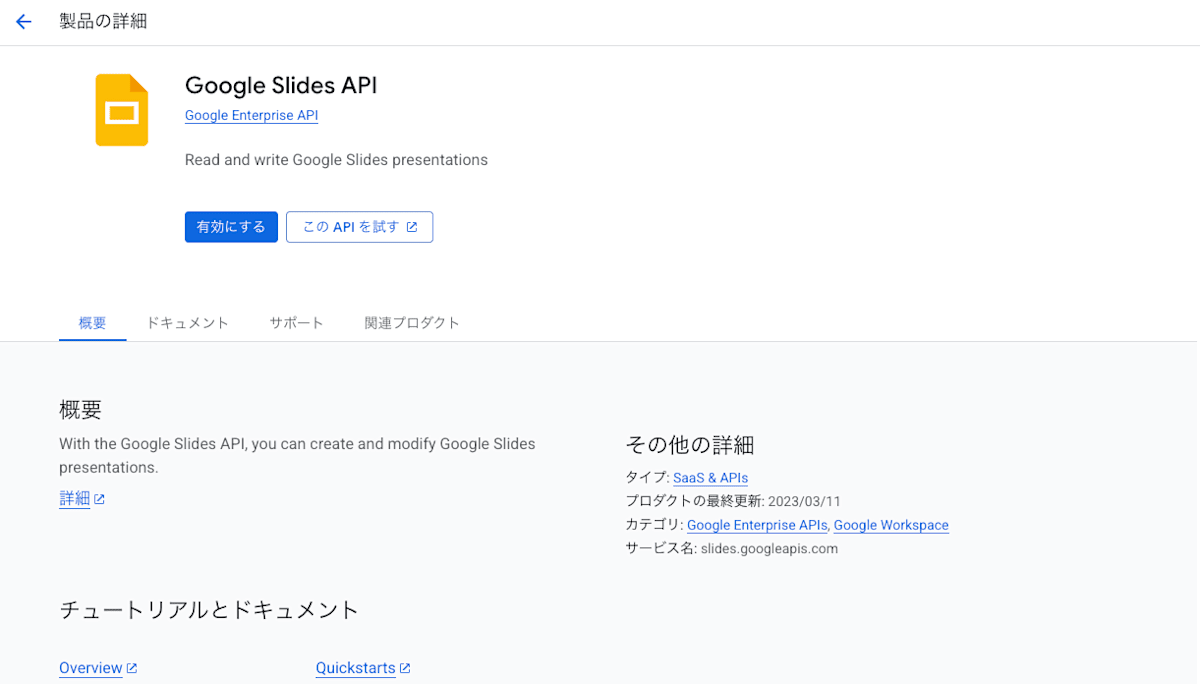The width and height of the screenshot is (1200, 684).
Task: Go to the 関連プロダクト tab
Action: coord(412,323)
